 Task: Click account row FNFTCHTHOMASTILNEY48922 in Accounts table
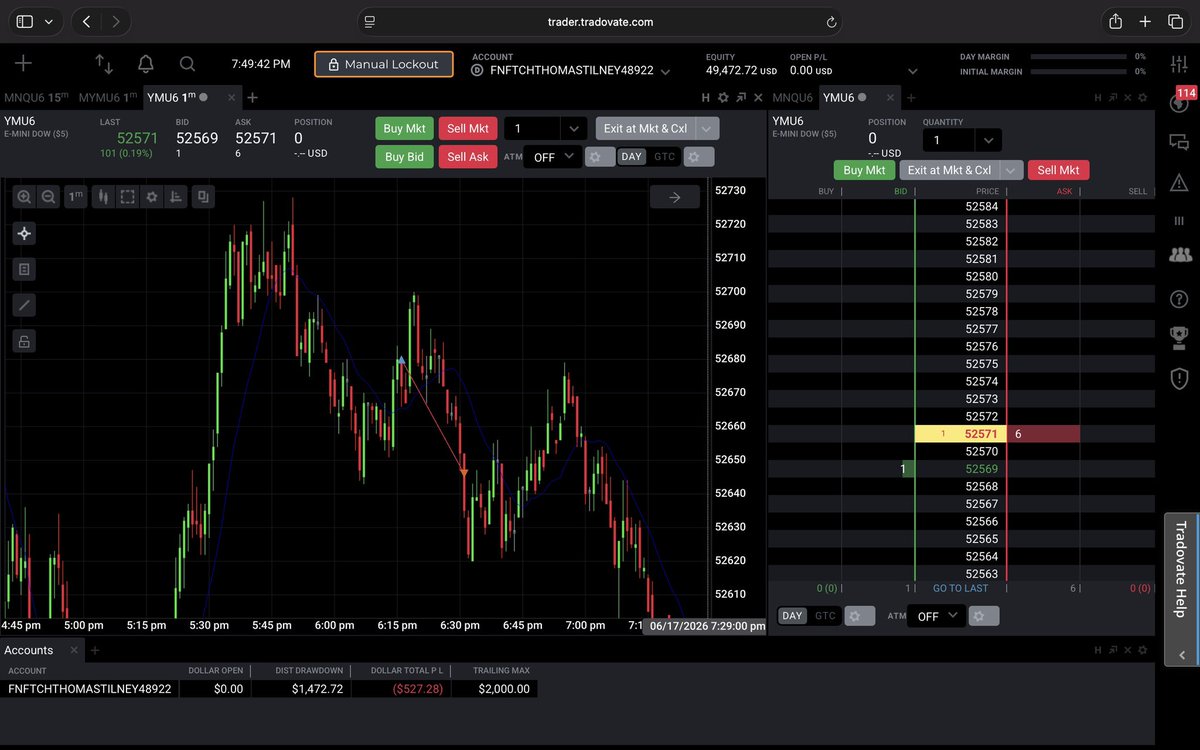coord(269,689)
